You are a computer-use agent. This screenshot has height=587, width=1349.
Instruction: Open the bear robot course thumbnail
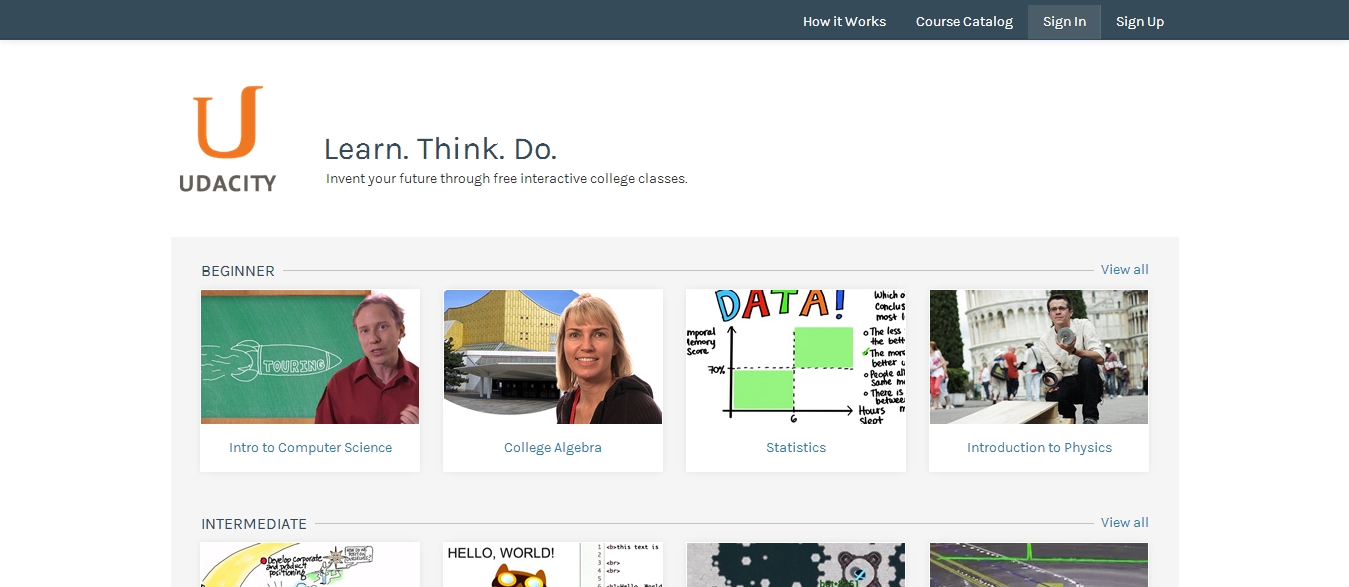tap(796, 565)
